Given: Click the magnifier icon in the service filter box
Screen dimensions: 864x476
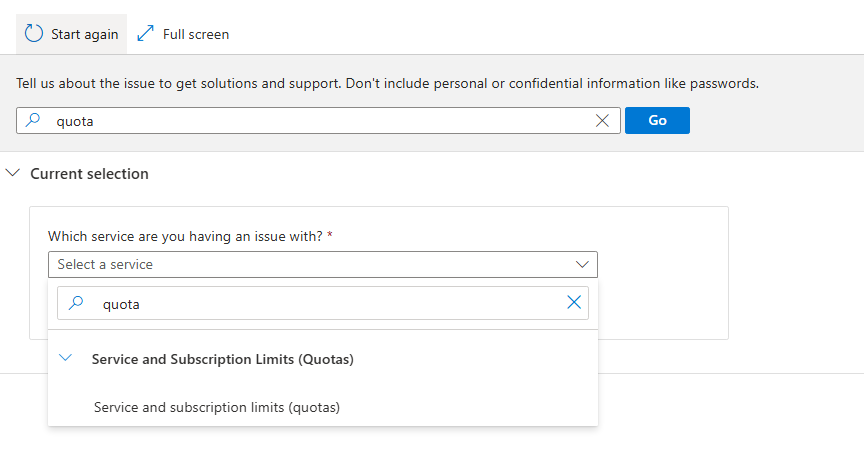Looking at the screenshot, I should click(x=76, y=302).
